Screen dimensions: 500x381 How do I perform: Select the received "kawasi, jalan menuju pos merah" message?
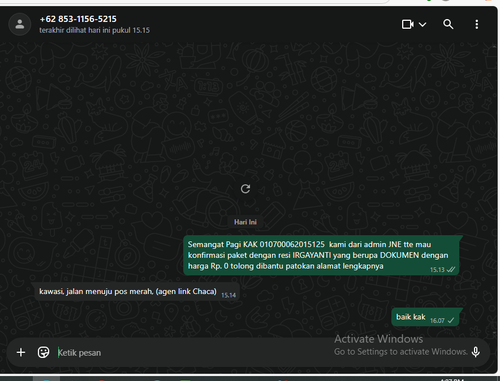pos(137,292)
